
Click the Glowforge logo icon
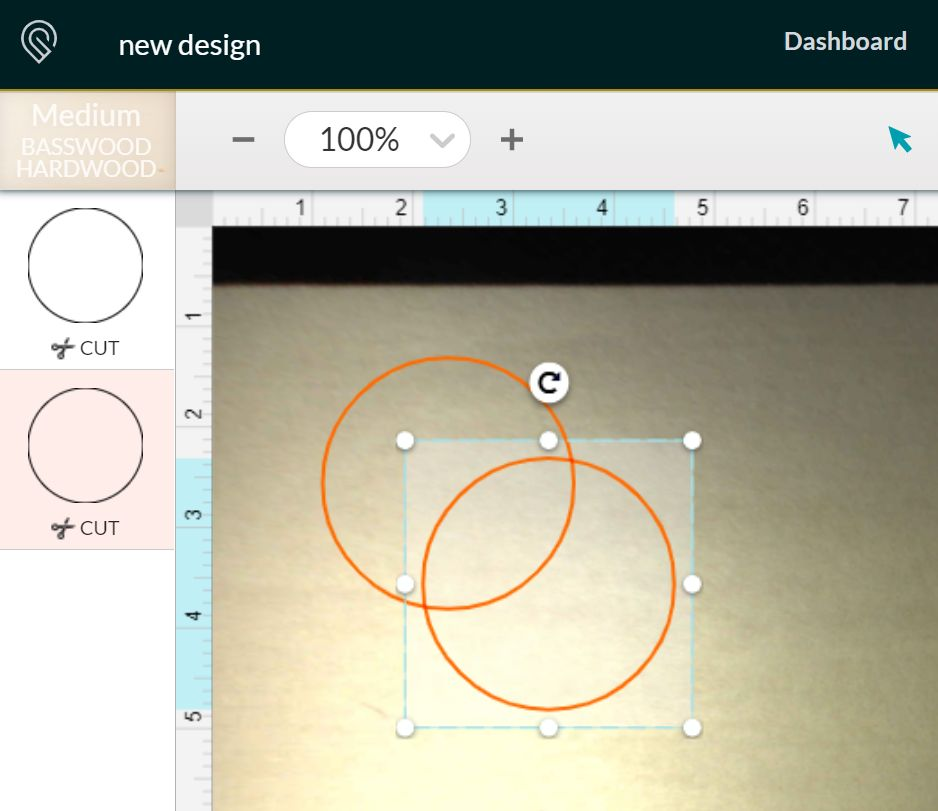pyautogui.click(x=39, y=43)
